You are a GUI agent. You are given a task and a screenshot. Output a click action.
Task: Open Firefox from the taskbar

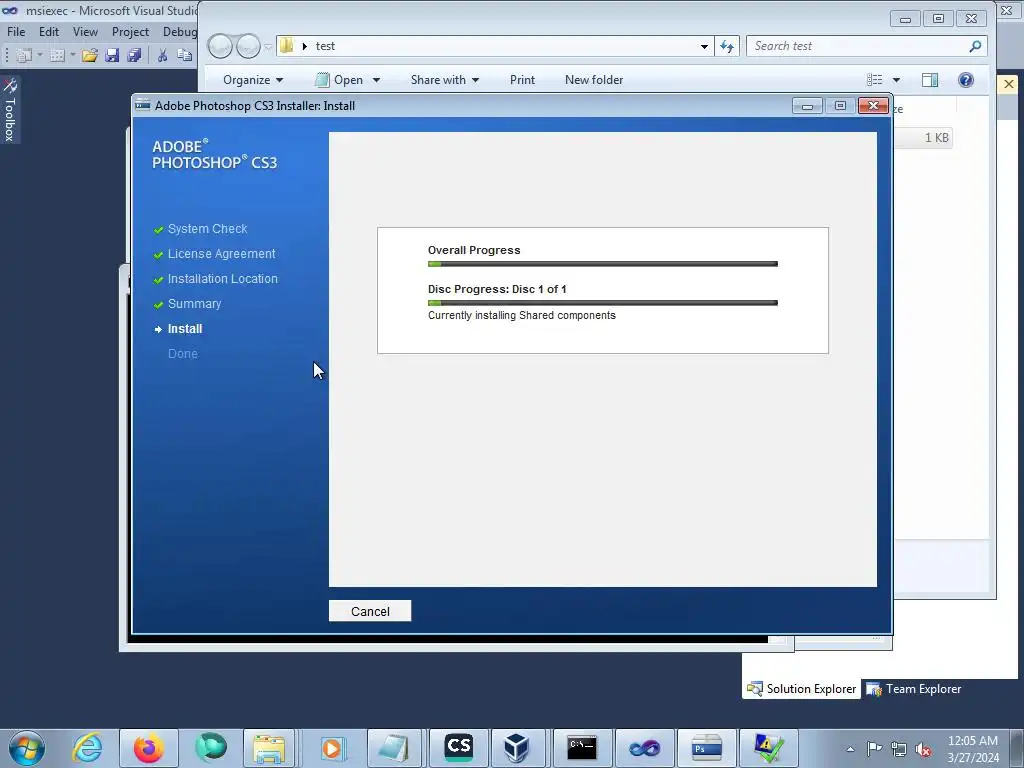[148, 748]
